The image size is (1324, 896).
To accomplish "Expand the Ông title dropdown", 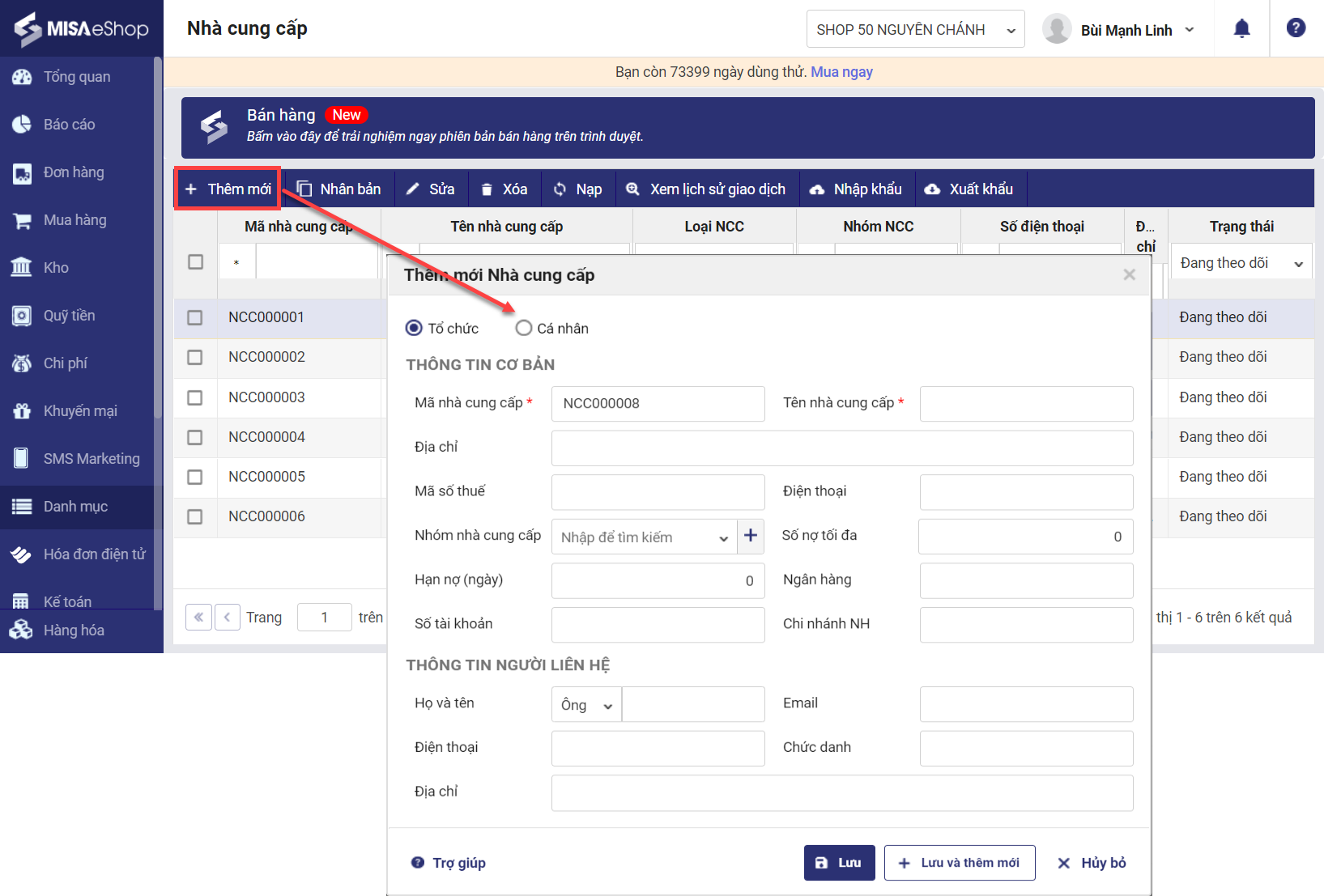I will tap(586, 705).
